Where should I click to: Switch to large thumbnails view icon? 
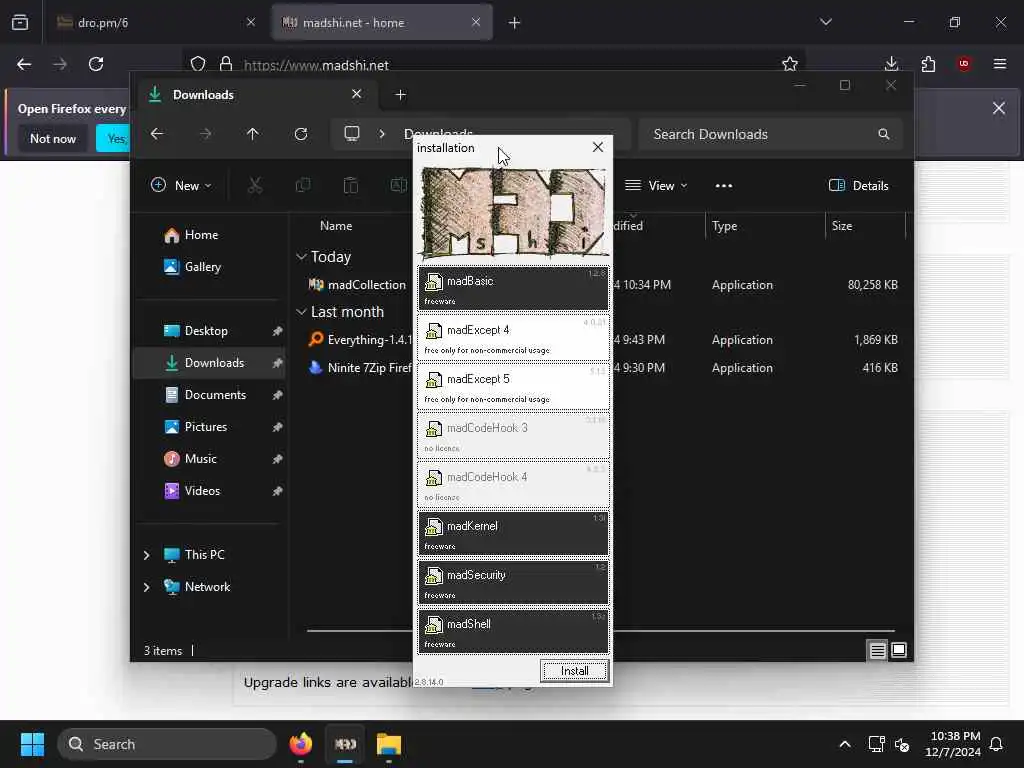click(899, 650)
